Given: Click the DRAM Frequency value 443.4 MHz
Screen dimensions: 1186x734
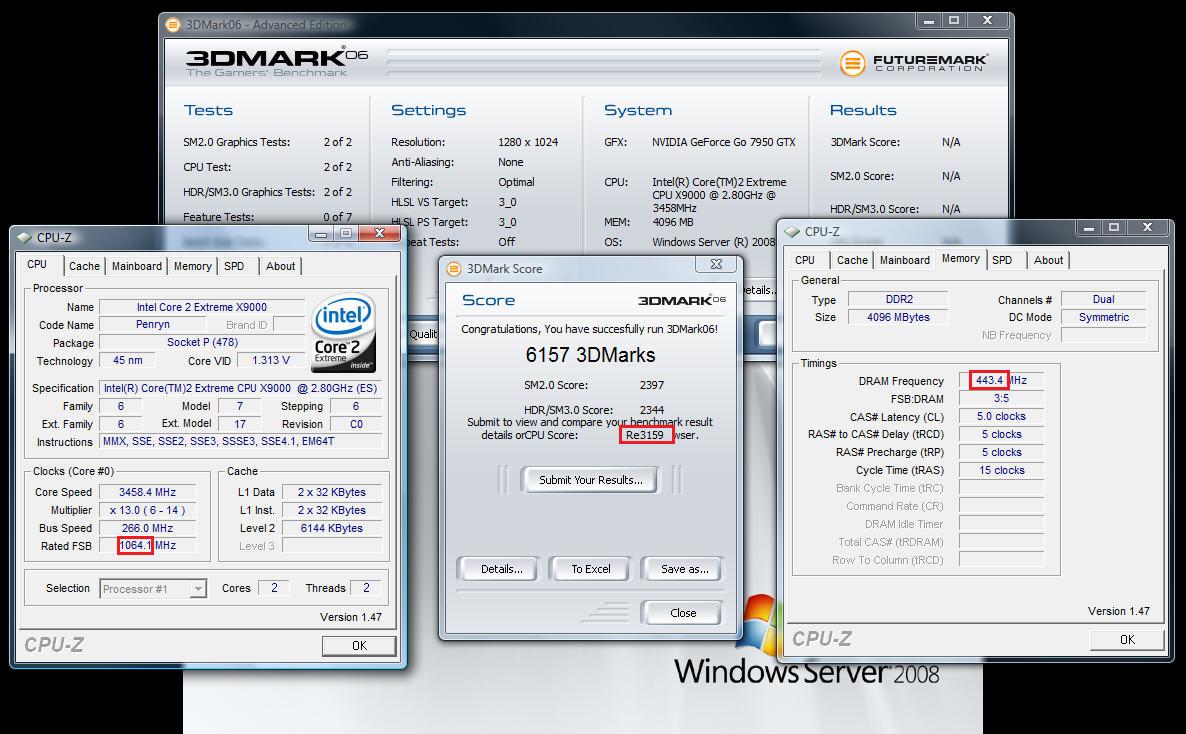Looking at the screenshot, I should [x=1001, y=380].
